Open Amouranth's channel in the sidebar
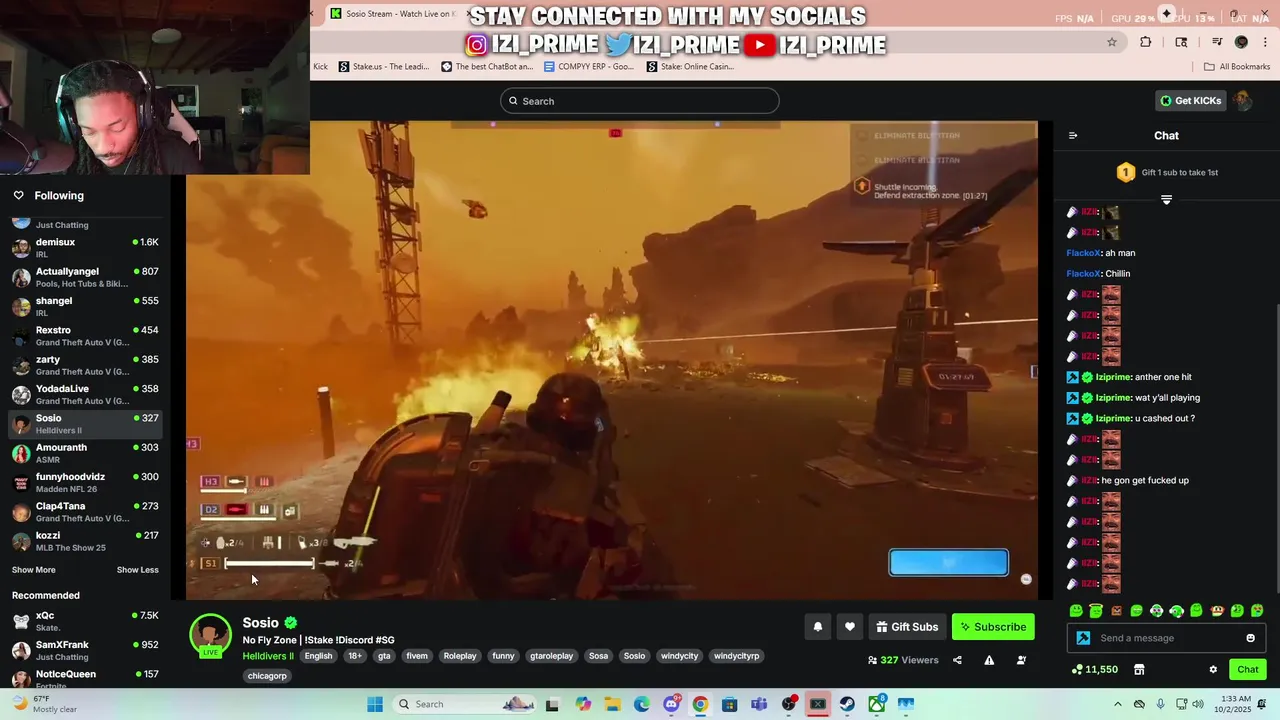This screenshot has width=1280, height=720. 84,453
